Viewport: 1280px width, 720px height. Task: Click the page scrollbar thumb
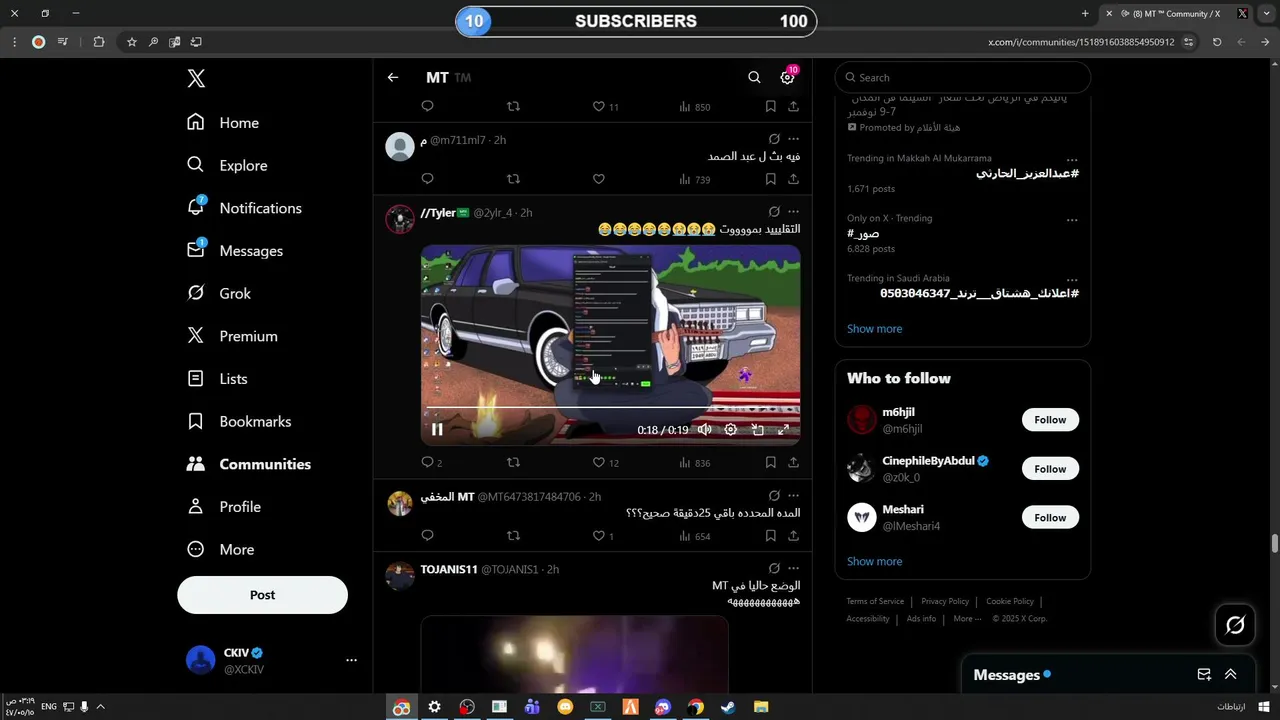pos(1275,543)
